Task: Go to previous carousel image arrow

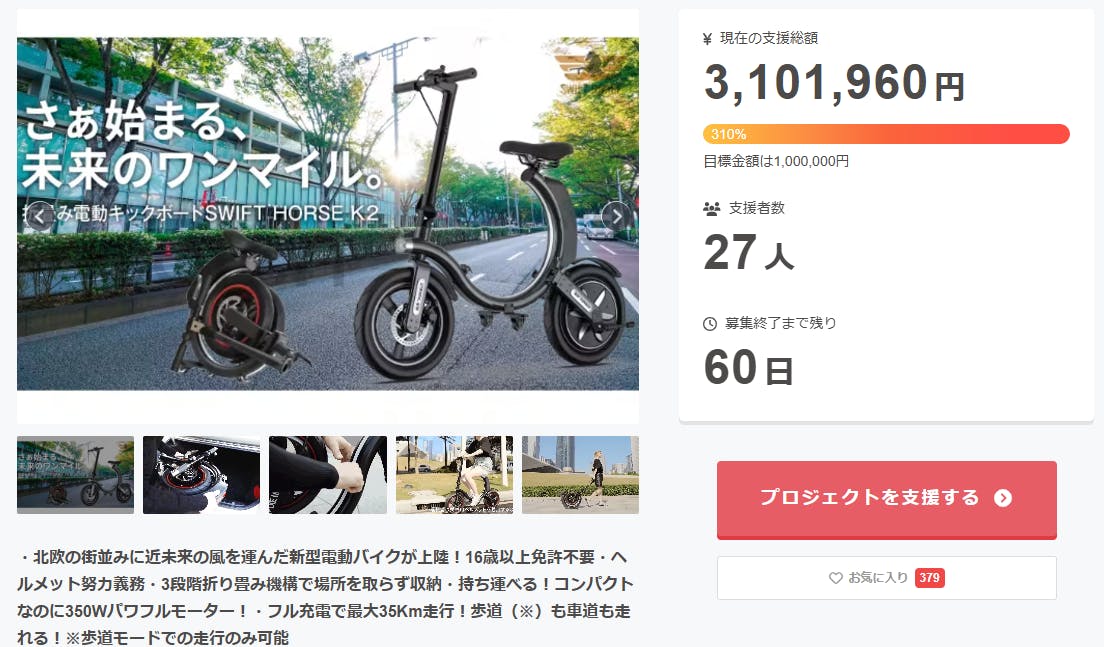Action: [x=39, y=216]
